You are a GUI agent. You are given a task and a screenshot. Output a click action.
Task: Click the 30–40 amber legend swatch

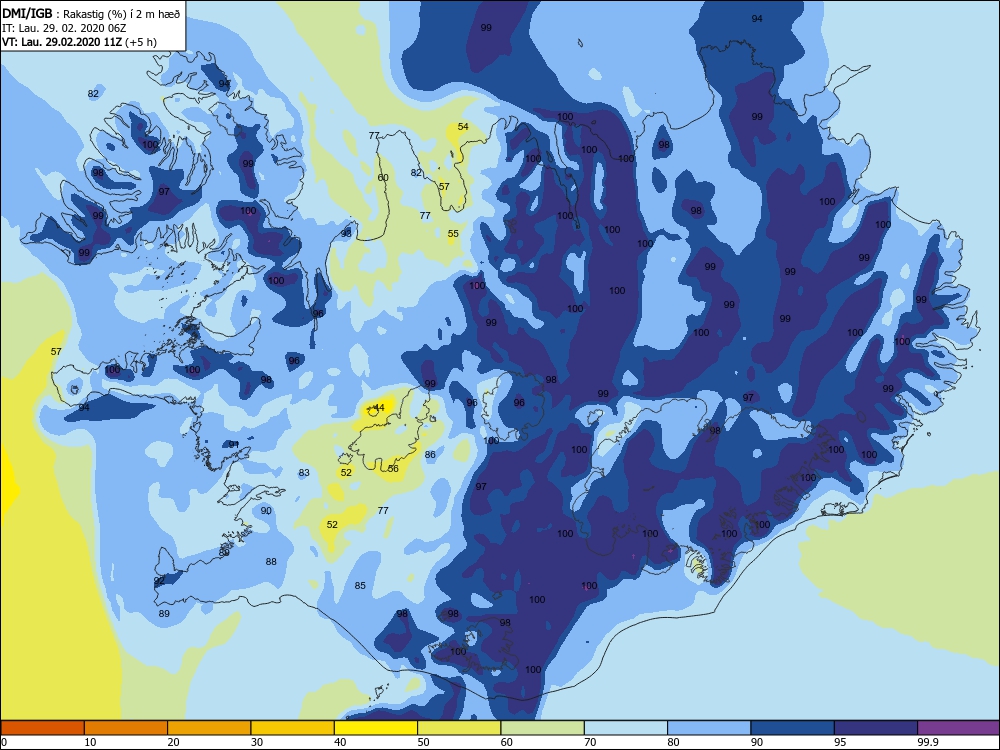point(293,728)
